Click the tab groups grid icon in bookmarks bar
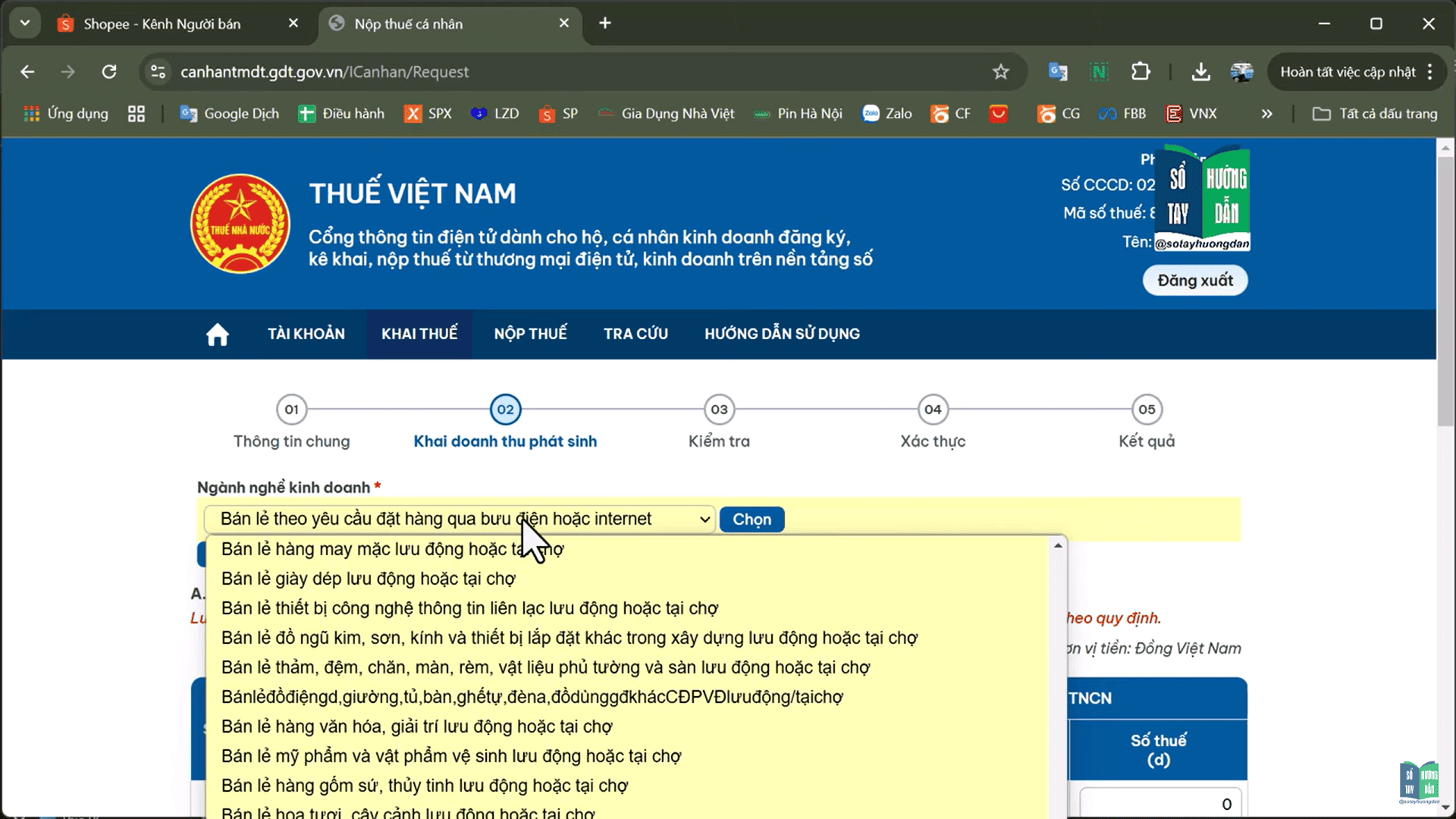Image resolution: width=1456 pixels, height=819 pixels. point(136,114)
